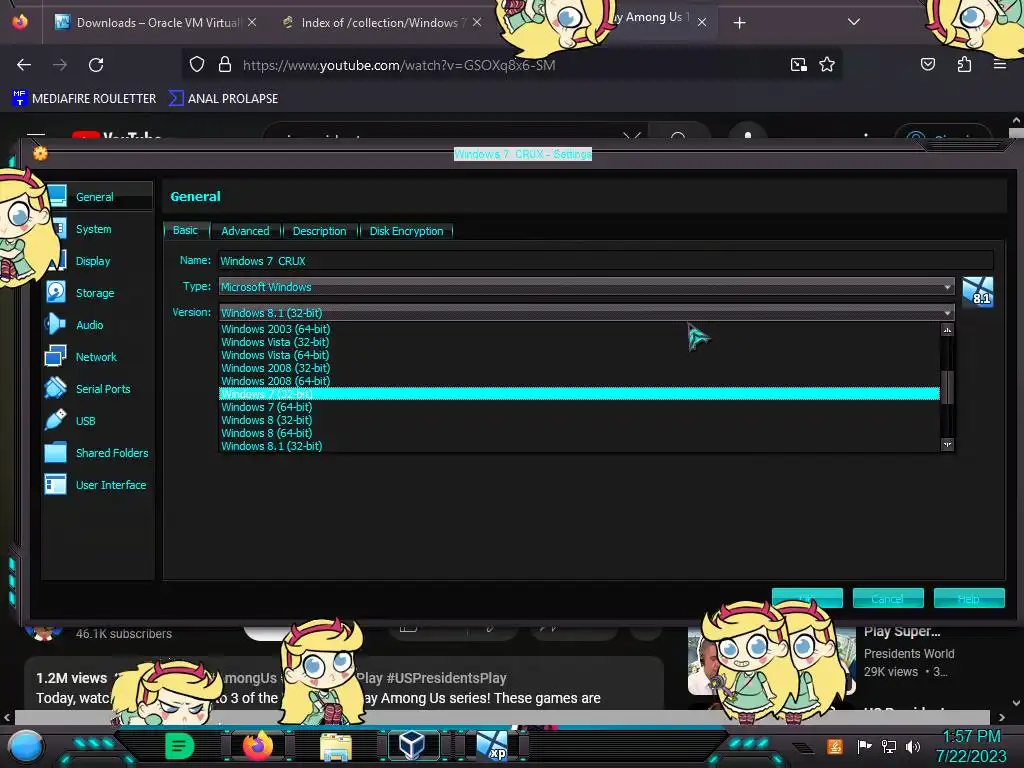Bookmark this page with star icon
Image resolution: width=1024 pixels, height=768 pixels.
tap(827, 65)
